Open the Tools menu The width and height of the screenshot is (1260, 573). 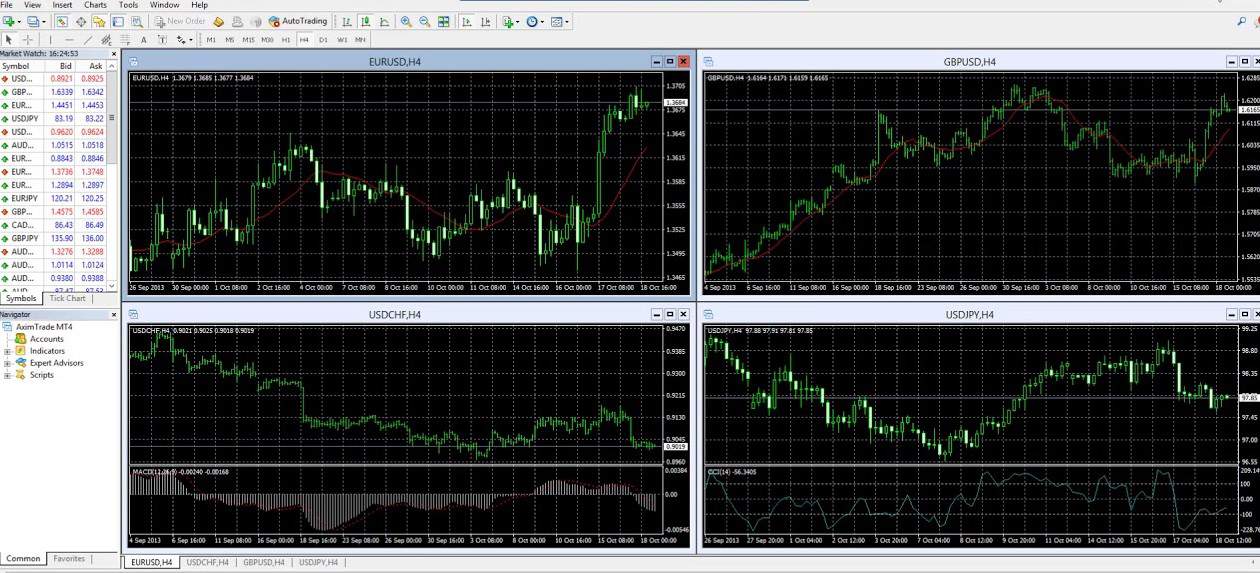pyautogui.click(x=128, y=5)
